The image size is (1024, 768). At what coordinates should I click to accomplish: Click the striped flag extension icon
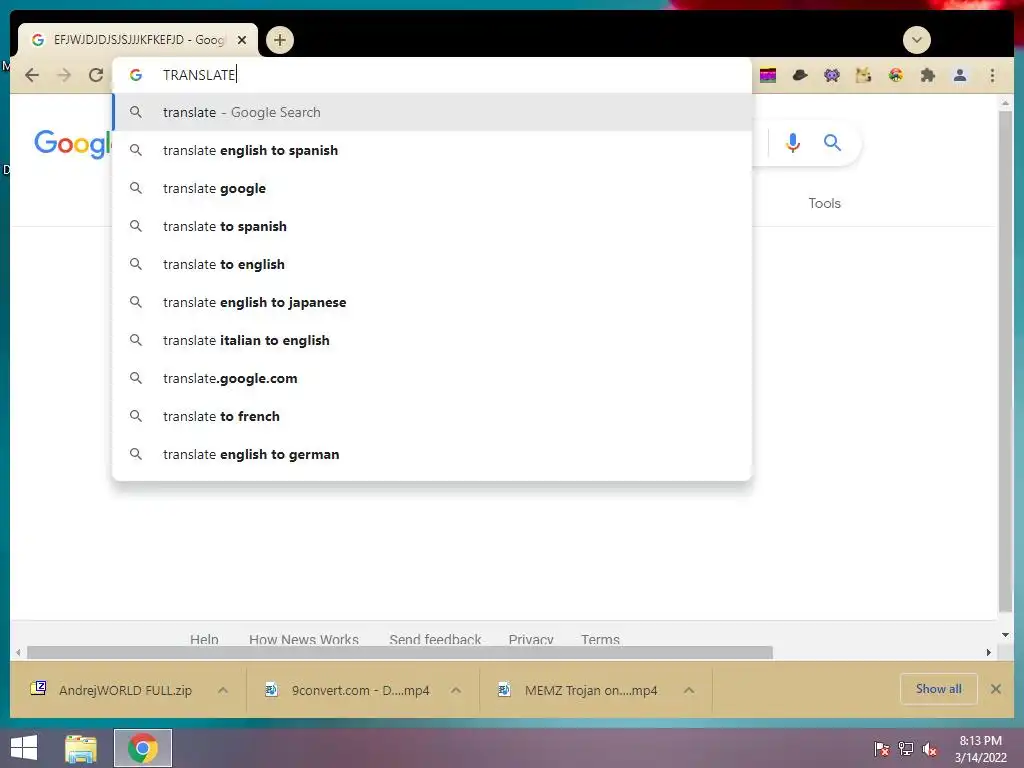pos(768,75)
